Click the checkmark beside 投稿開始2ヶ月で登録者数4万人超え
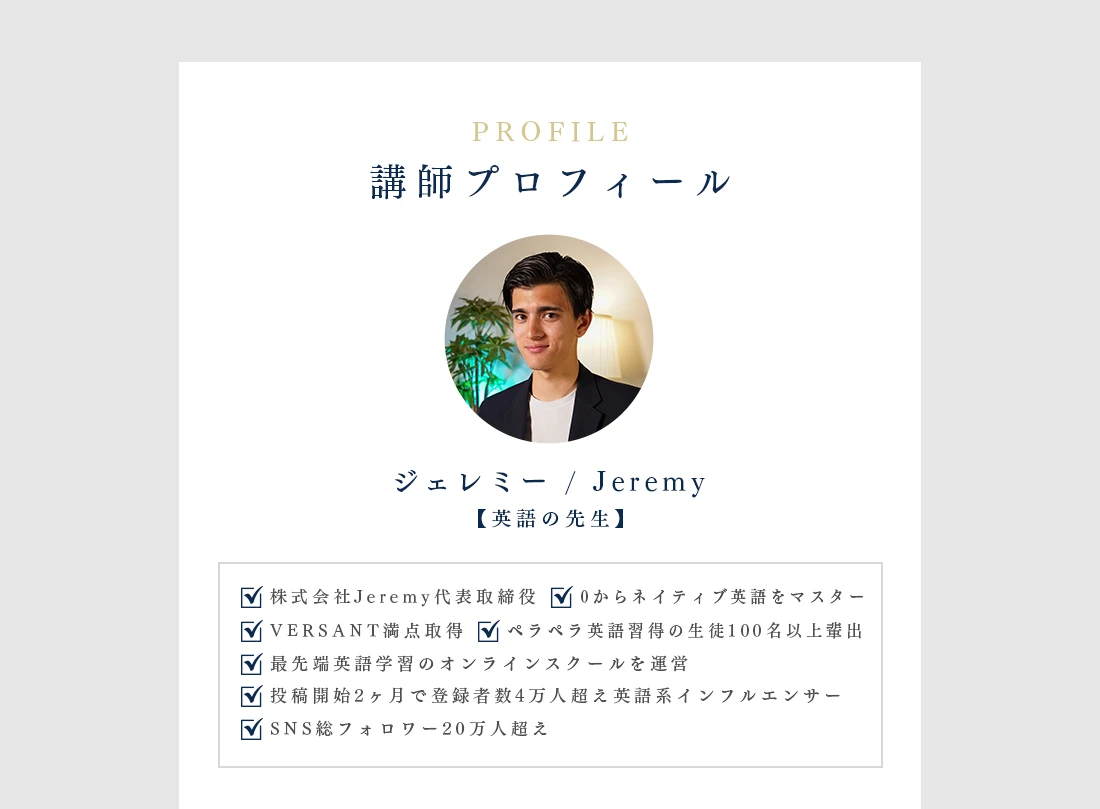This screenshot has height=809, width=1100. tap(251, 696)
